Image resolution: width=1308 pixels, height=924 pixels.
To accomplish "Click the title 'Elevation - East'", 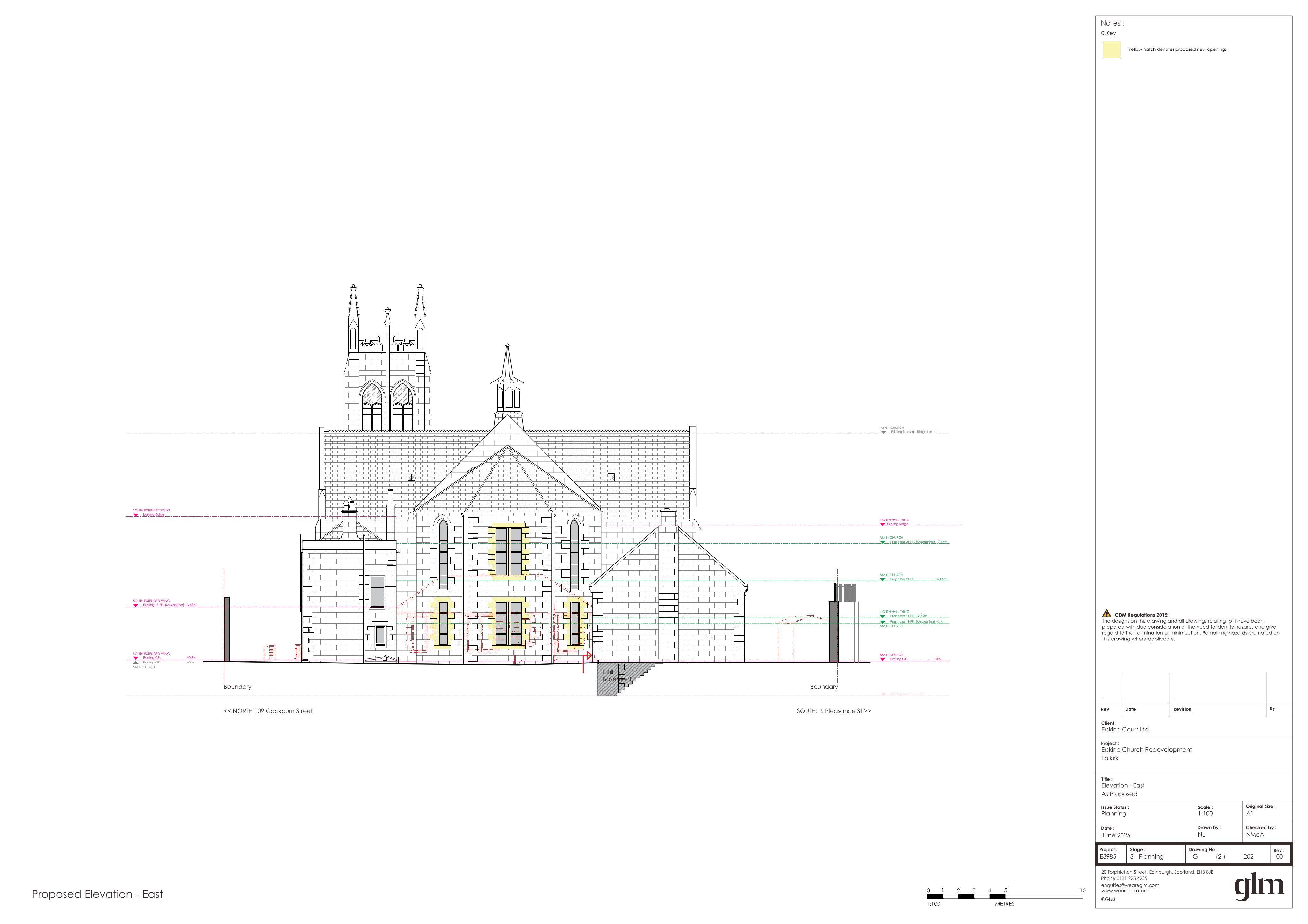I will (1123, 785).
